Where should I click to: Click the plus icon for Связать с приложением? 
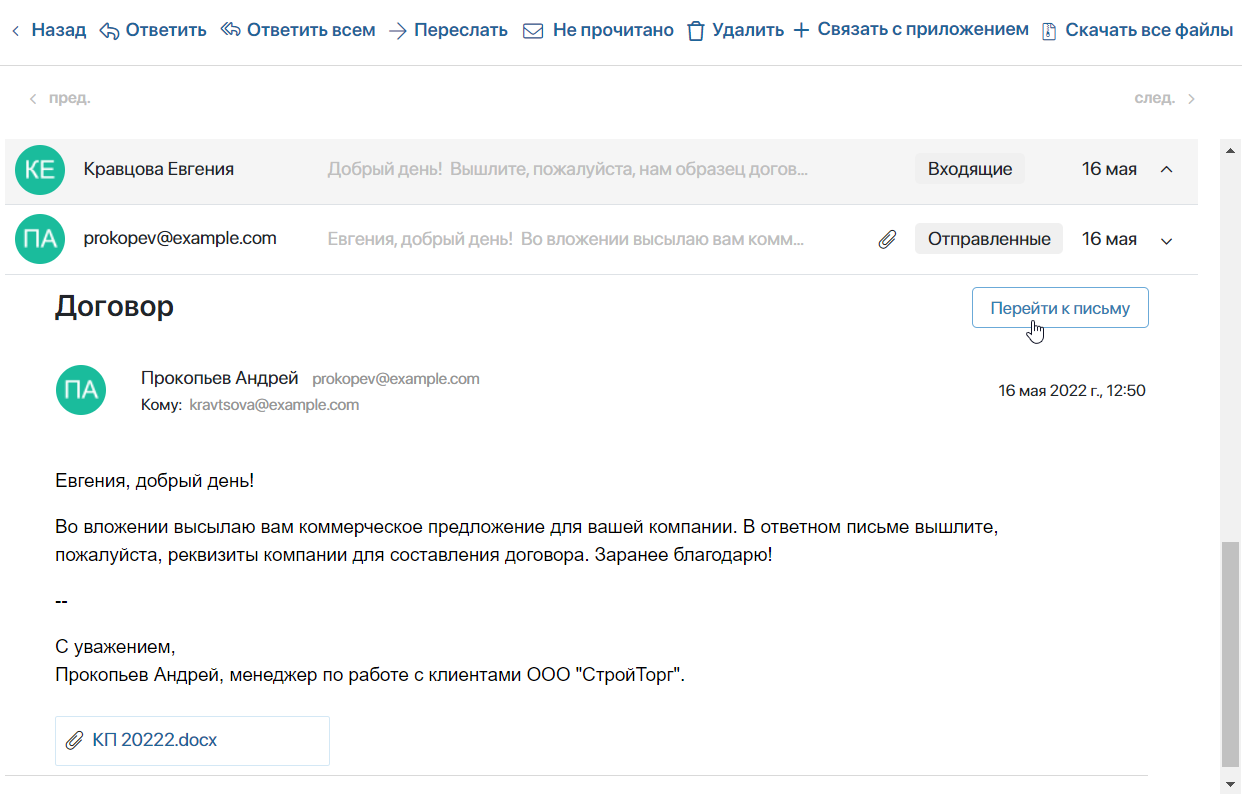click(x=801, y=31)
